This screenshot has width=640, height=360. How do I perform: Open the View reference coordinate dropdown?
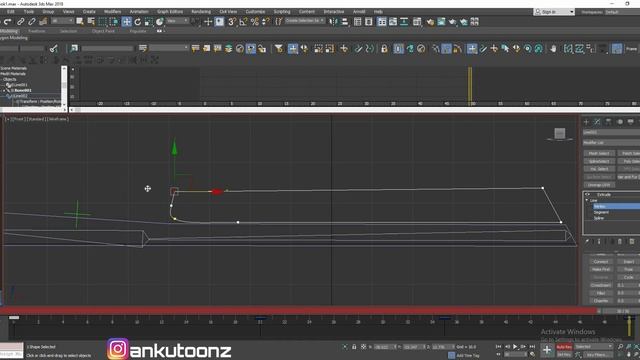point(177,21)
